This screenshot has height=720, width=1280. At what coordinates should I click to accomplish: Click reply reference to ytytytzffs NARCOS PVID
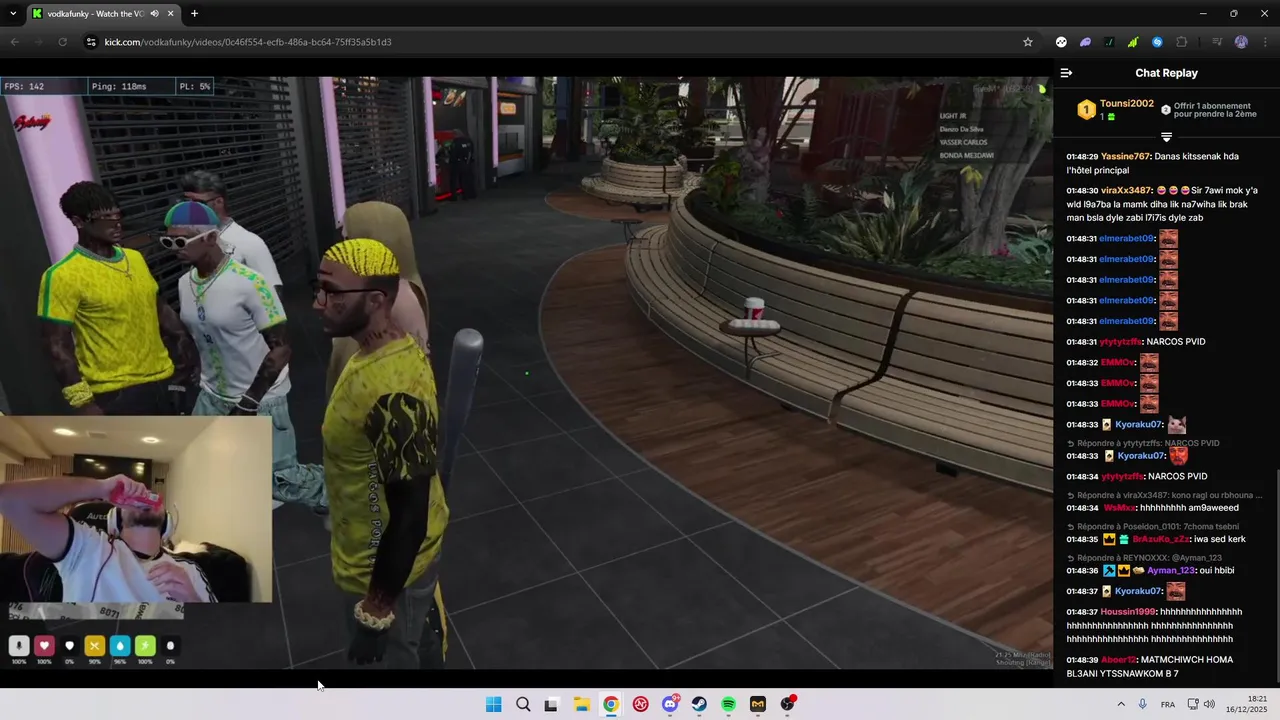coord(1143,443)
